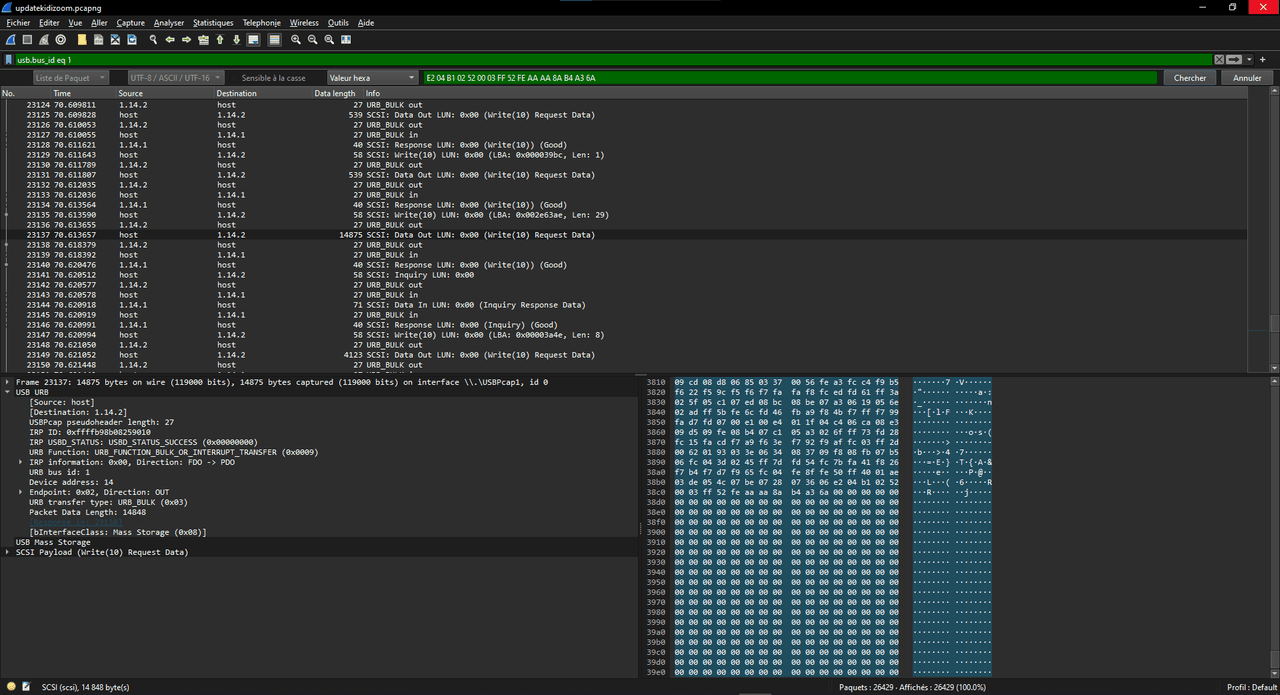This screenshot has width=1280, height=695.
Task: Expand the 'SCSI Payload' tree node
Action: pos(8,552)
